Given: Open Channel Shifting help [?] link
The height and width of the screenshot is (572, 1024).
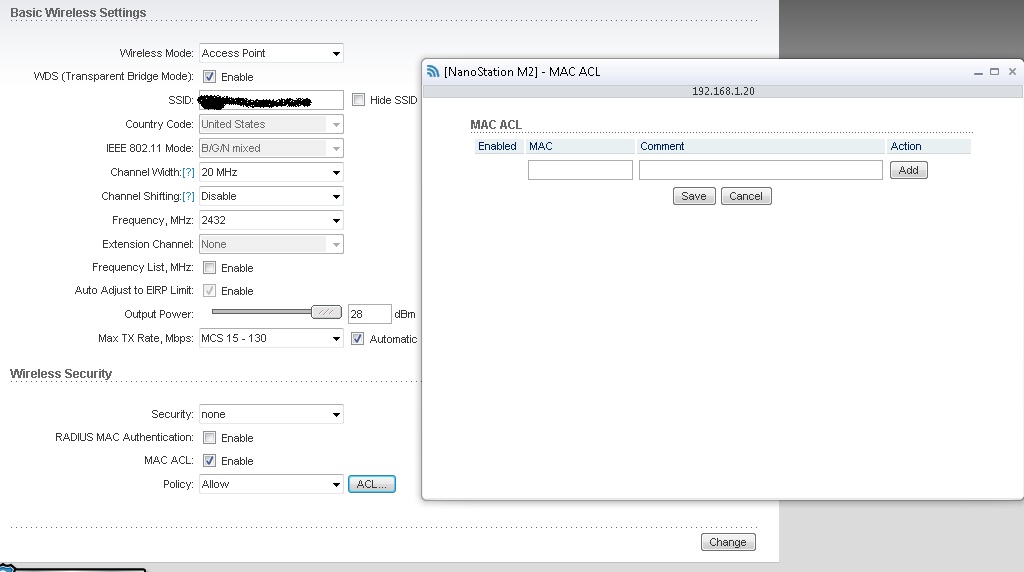Looking at the screenshot, I should [188, 196].
